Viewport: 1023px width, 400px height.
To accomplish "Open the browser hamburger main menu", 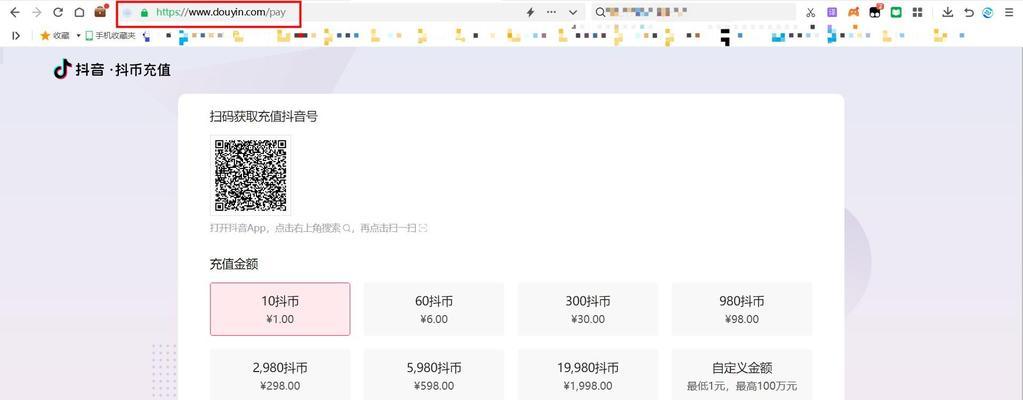I will [1009, 12].
